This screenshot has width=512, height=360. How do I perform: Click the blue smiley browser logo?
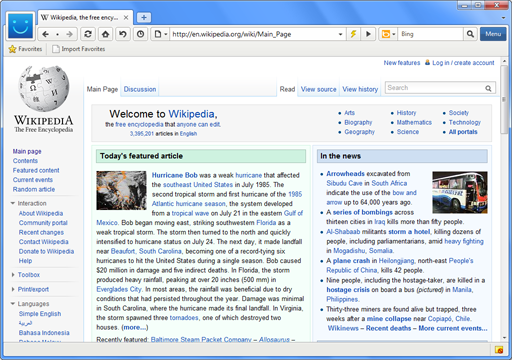(20, 26)
